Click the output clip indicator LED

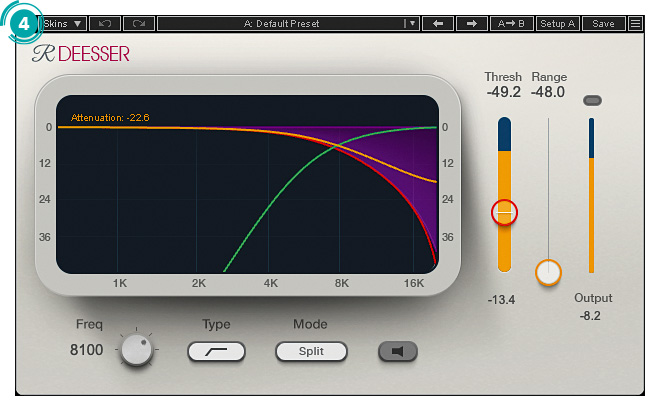click(x=592, y=100)
